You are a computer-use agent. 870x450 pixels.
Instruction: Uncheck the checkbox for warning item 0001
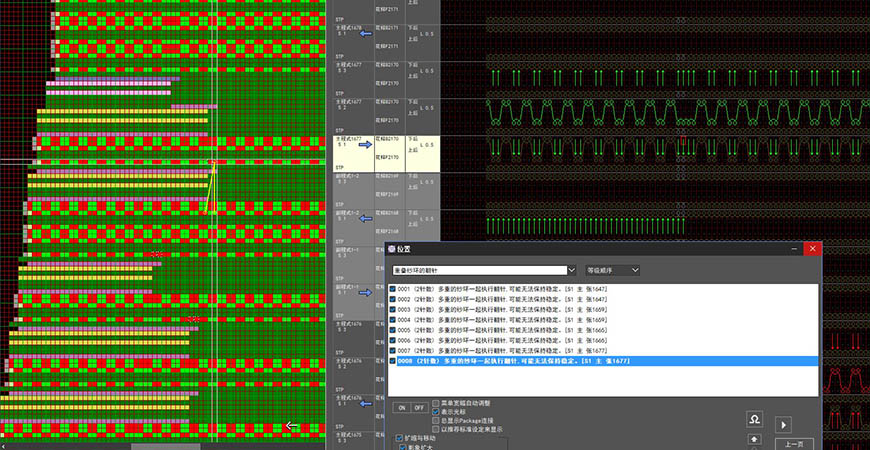click(393, 290)
